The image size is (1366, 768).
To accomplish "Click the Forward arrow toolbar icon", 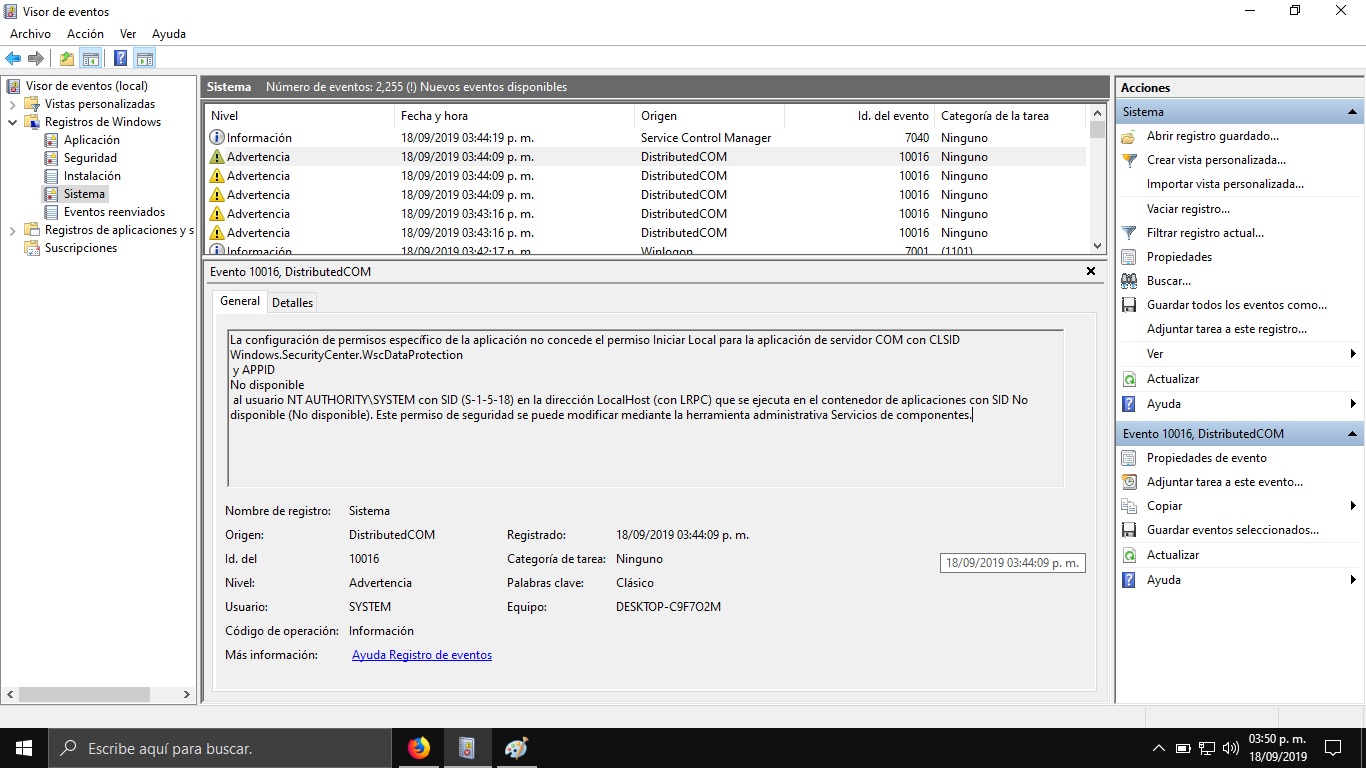I will pyautogui.click(x=36, y=58).
